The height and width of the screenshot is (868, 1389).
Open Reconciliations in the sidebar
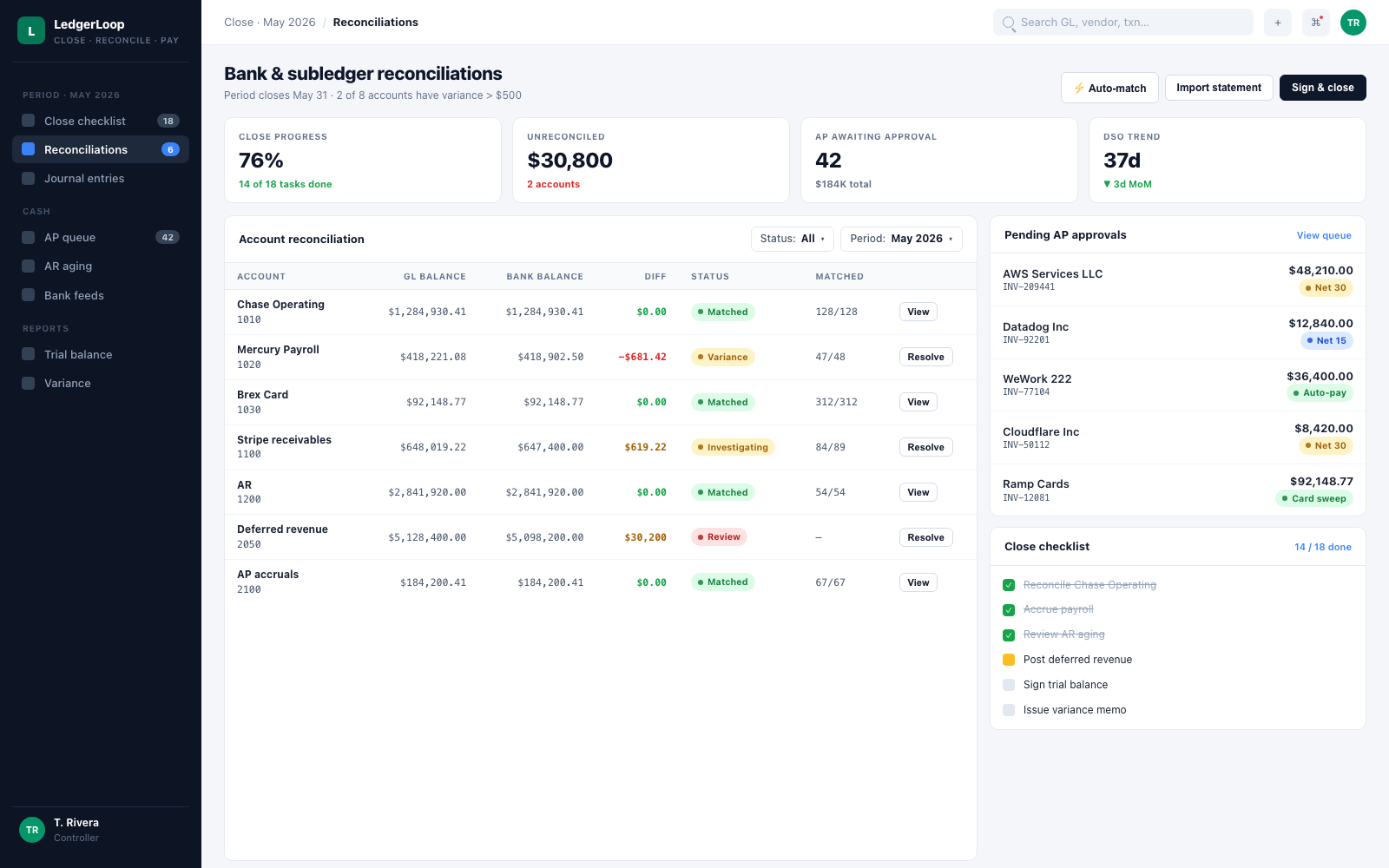tap(101, 149)
